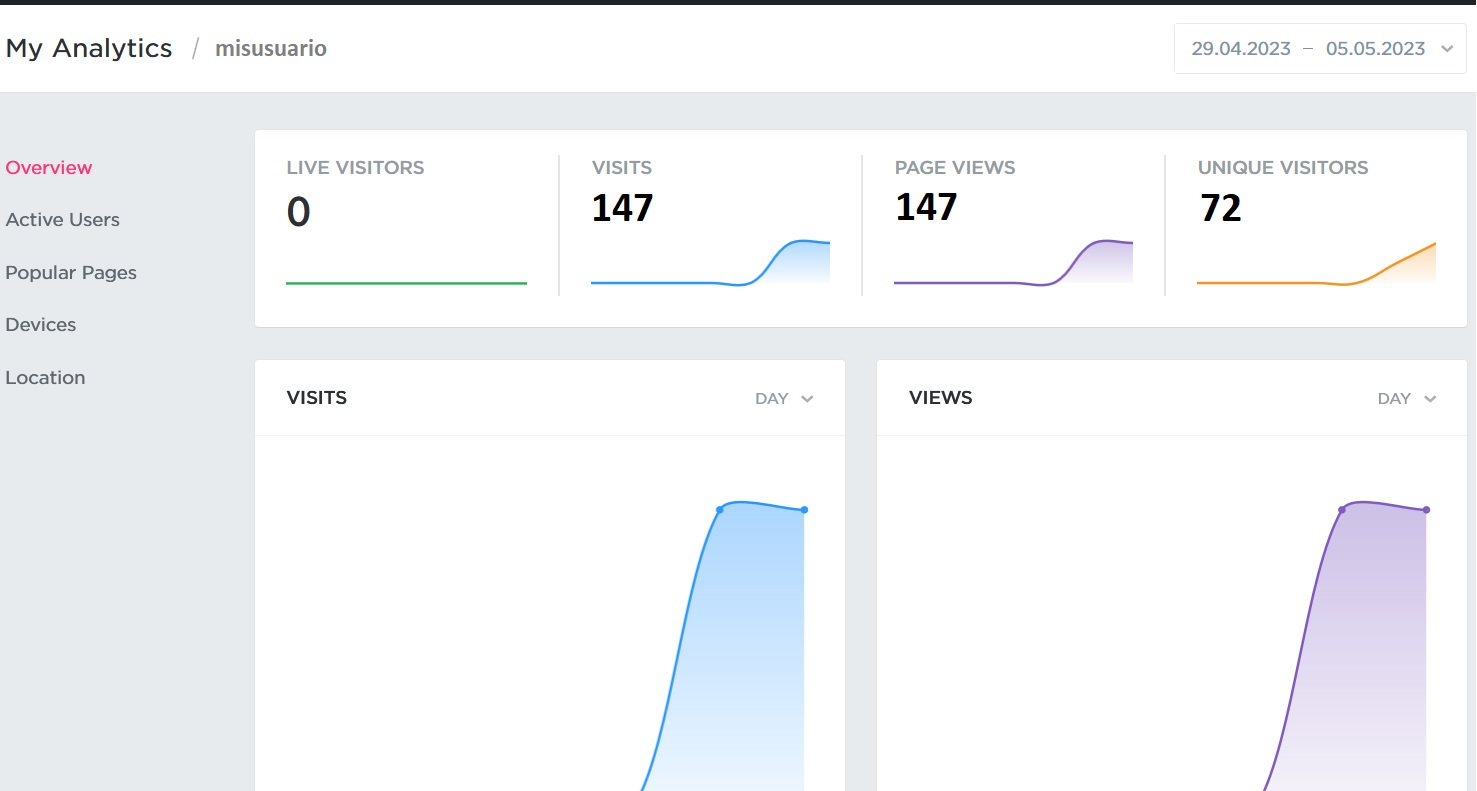
Task: Click the date range chevron arrow
Action: (1447, 50)
